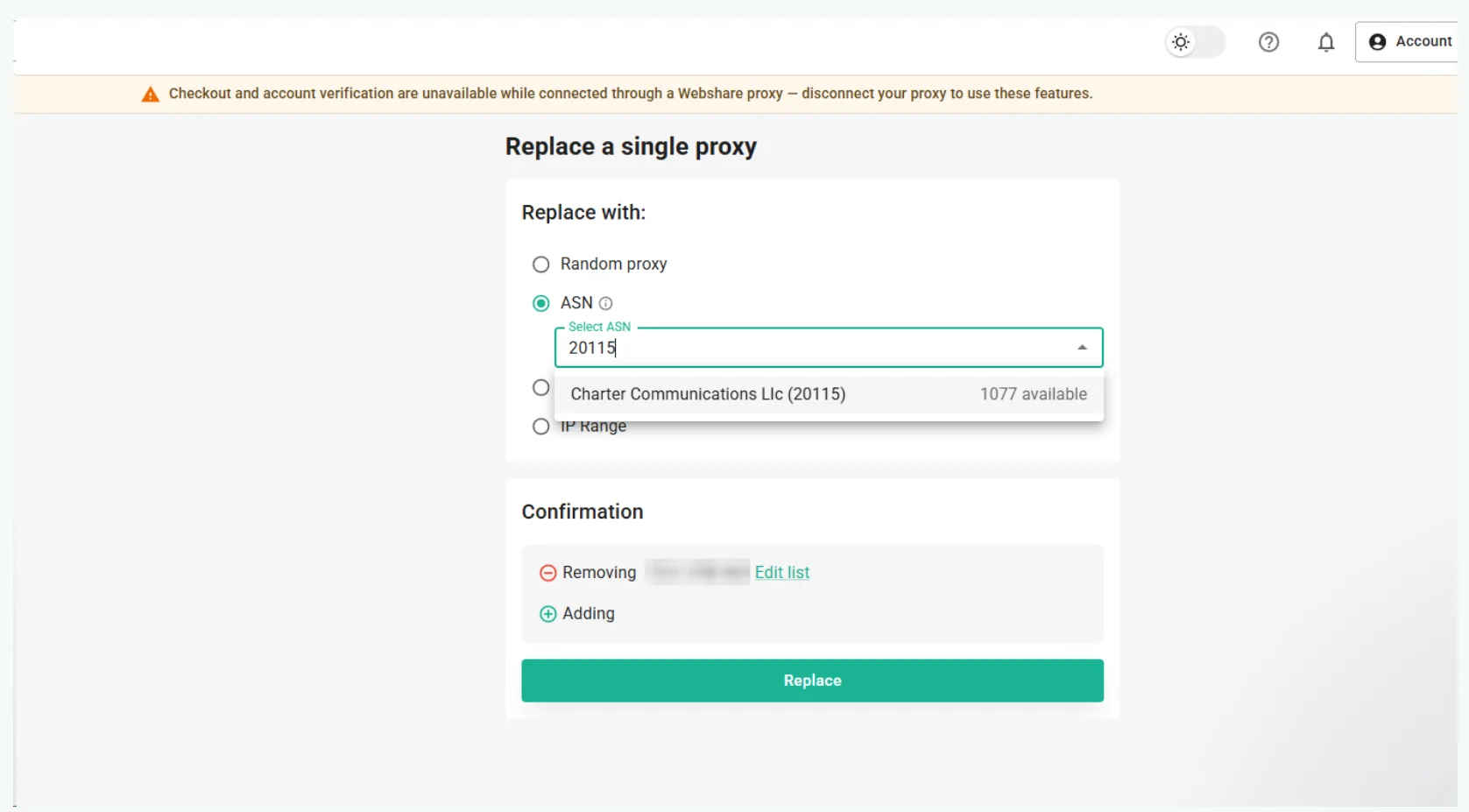Select the Random proxy radio option
This screenshot has width=1469, height=812.
tap(541, 265)
